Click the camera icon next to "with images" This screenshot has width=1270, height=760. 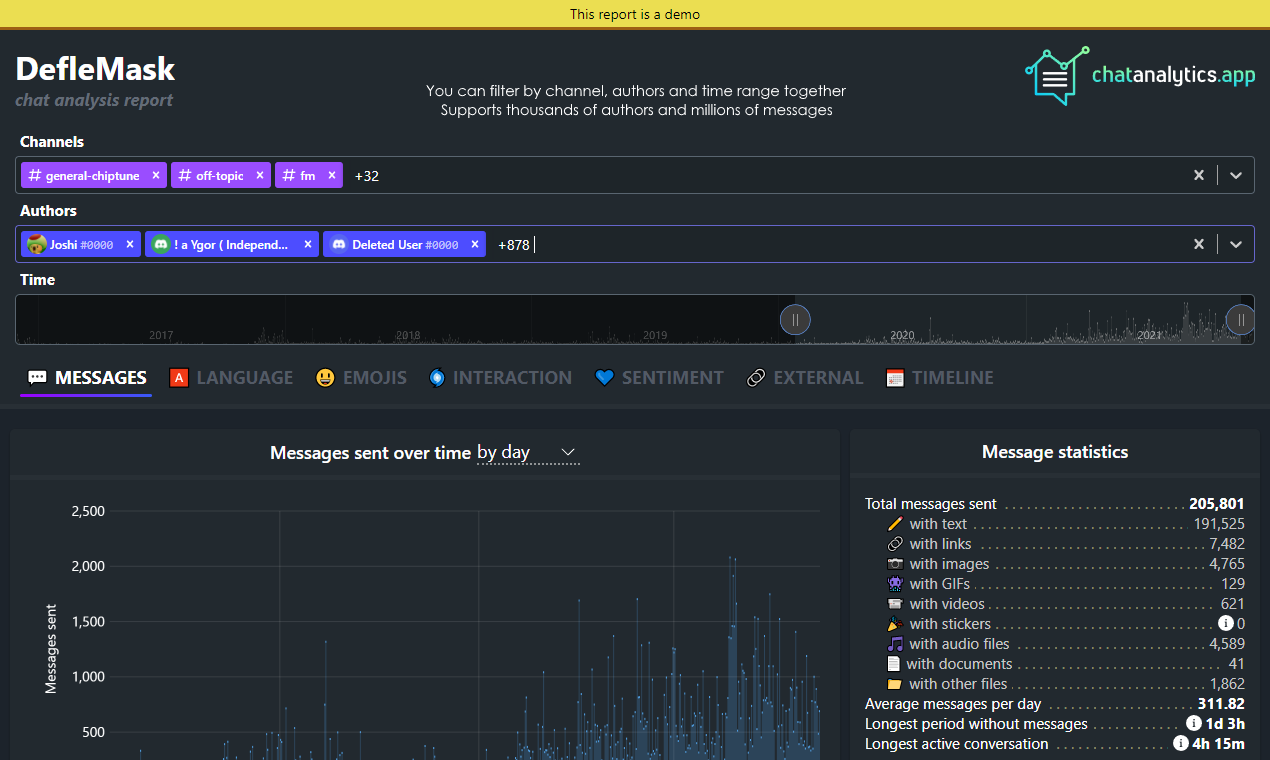coord(895,563)
